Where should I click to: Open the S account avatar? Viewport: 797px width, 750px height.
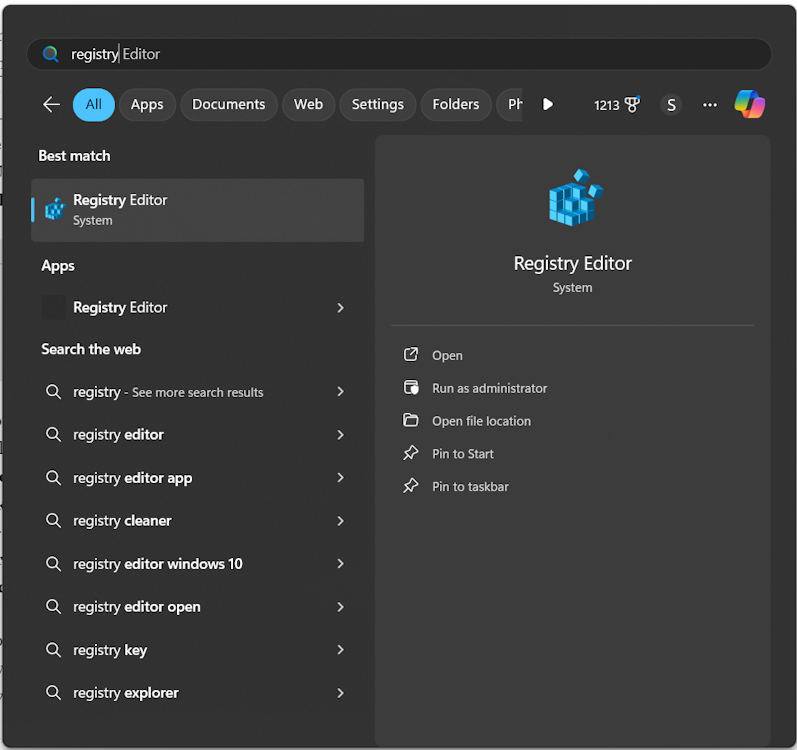point(671,105)
